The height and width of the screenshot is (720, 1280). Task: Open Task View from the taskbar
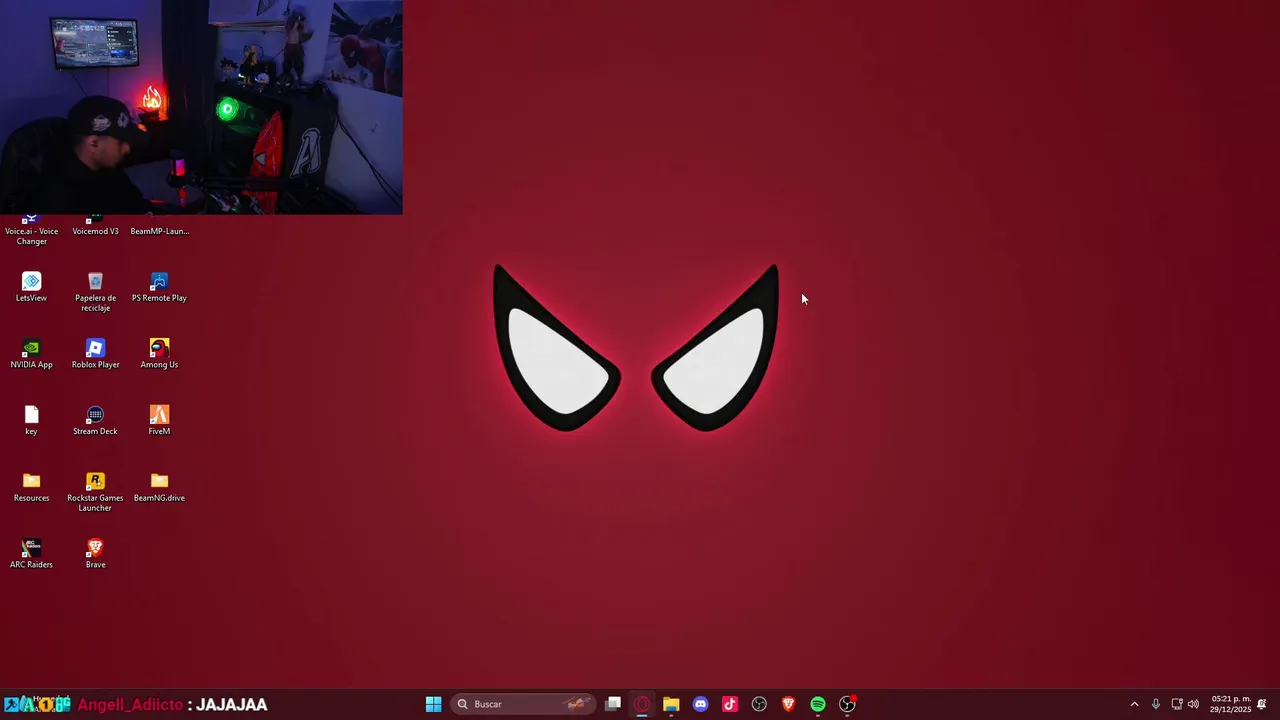click(613, 704)
